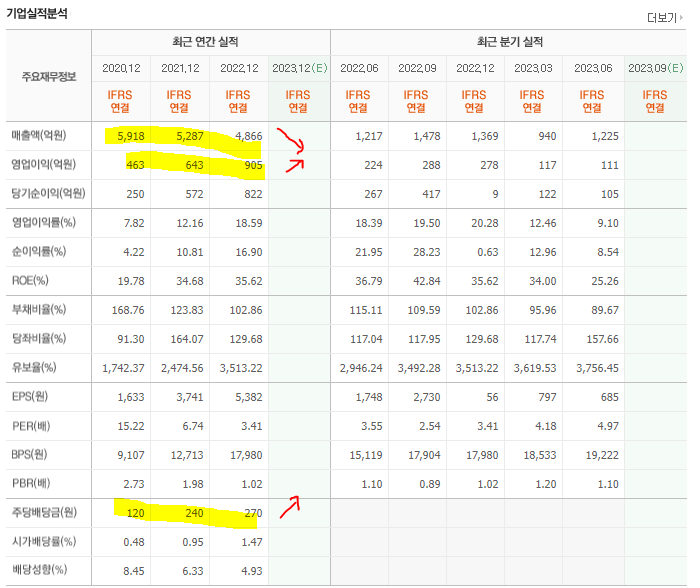Click the 2021.12 annual column header
This screenshot has width=700, height=588.
[180, 68]
